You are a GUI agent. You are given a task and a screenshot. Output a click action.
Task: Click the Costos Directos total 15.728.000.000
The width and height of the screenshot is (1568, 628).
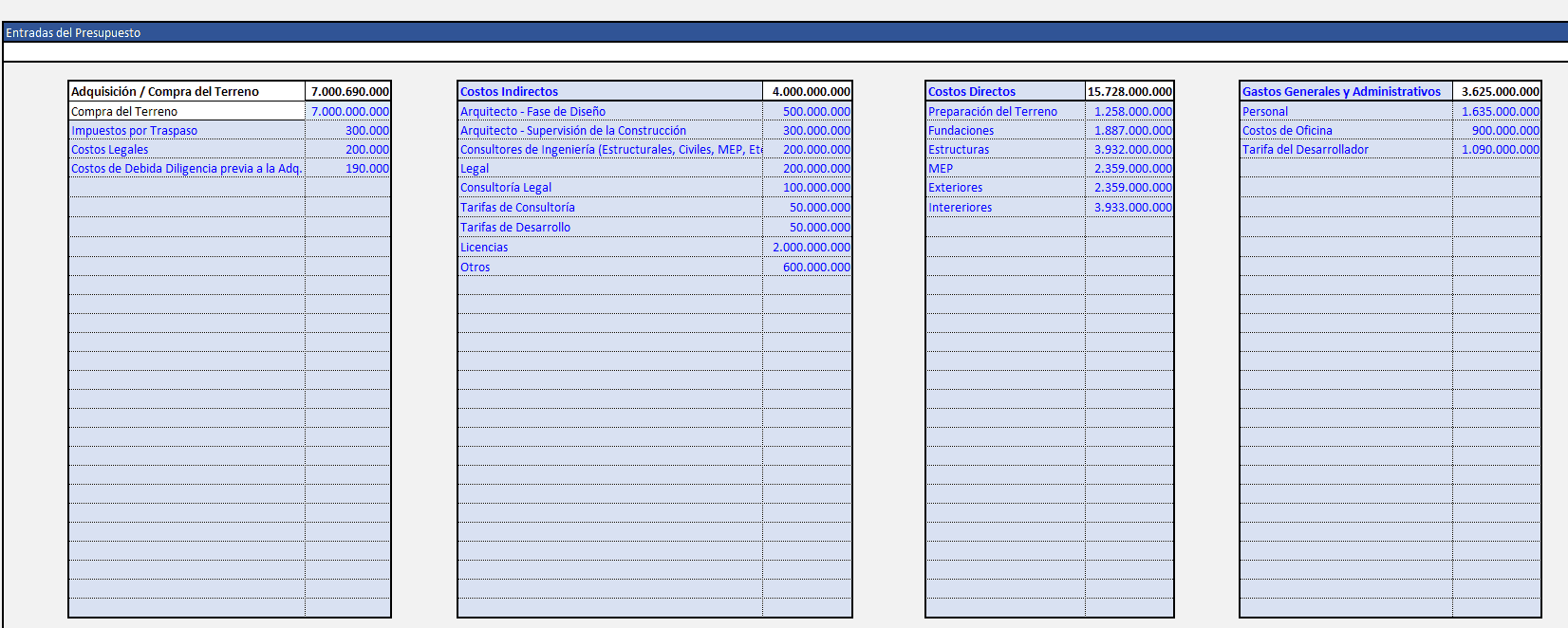[x=1129, y=91]
